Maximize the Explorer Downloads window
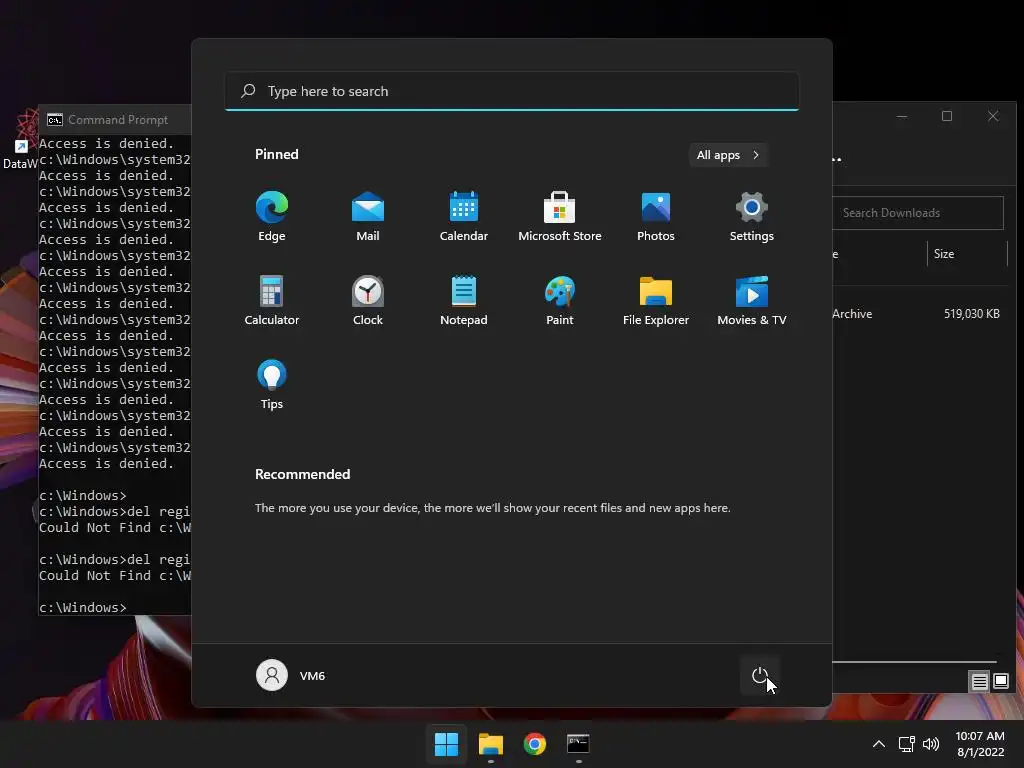This screenshot has height=768, width=1024. tap(947, 116)
